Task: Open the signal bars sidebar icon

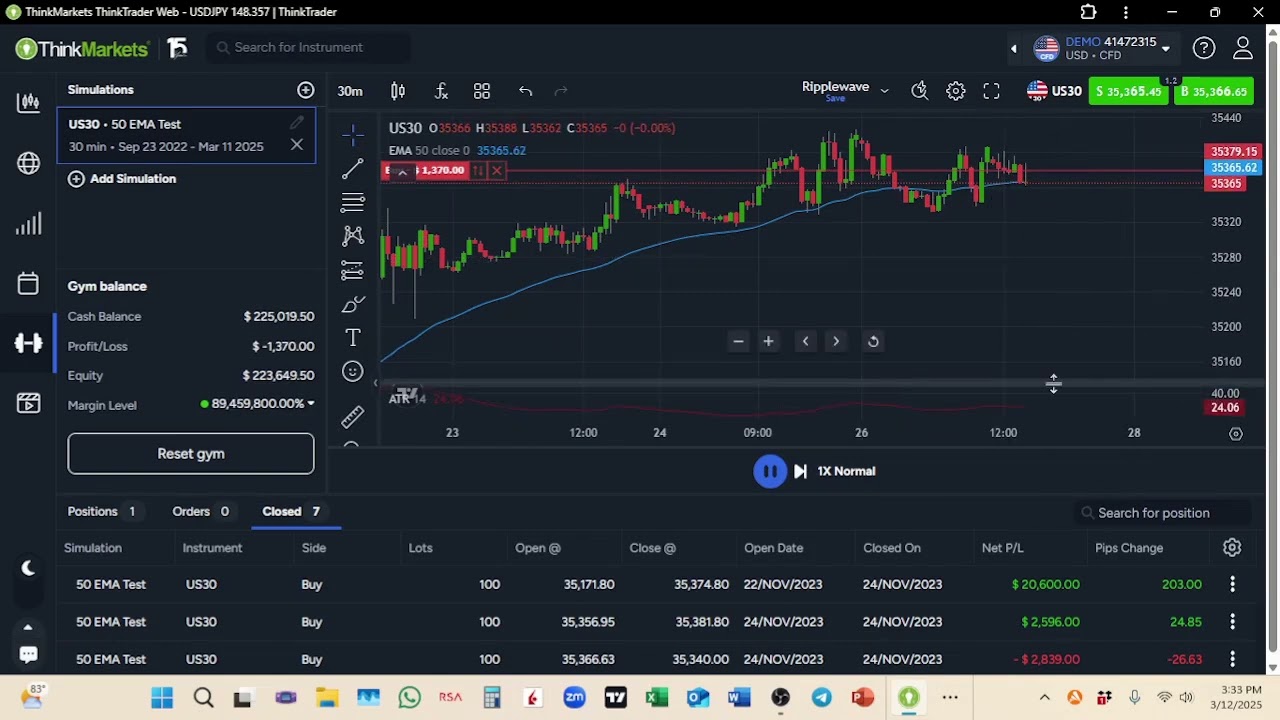Action: pyautogui.click(x=28, y=224)
